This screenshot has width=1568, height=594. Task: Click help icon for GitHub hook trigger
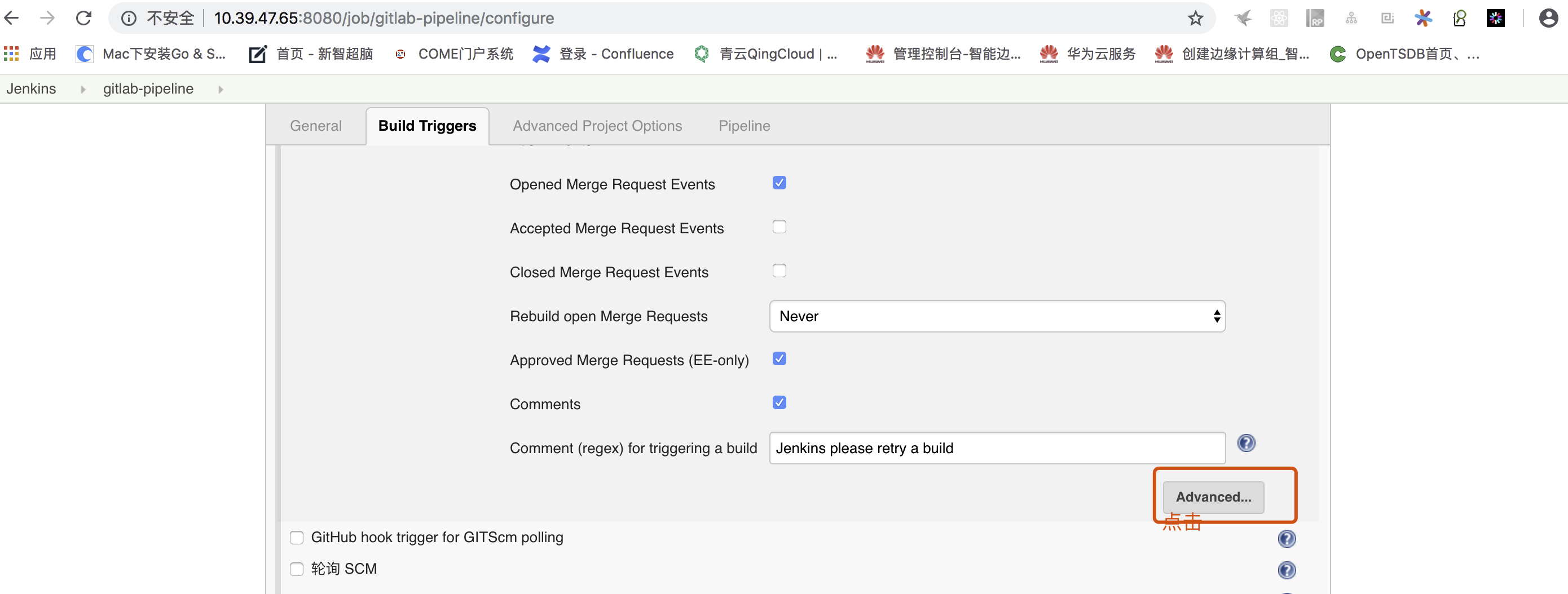tap(1286, 539)
